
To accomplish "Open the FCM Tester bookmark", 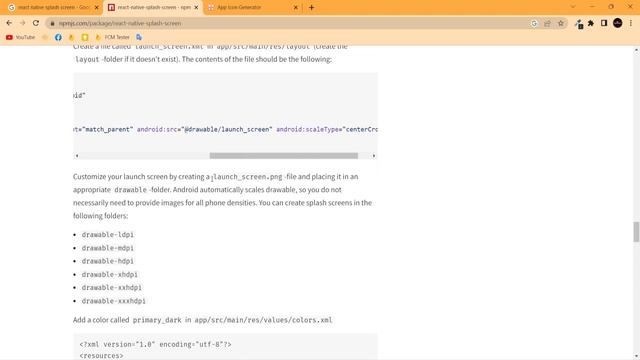I will 113,37.
